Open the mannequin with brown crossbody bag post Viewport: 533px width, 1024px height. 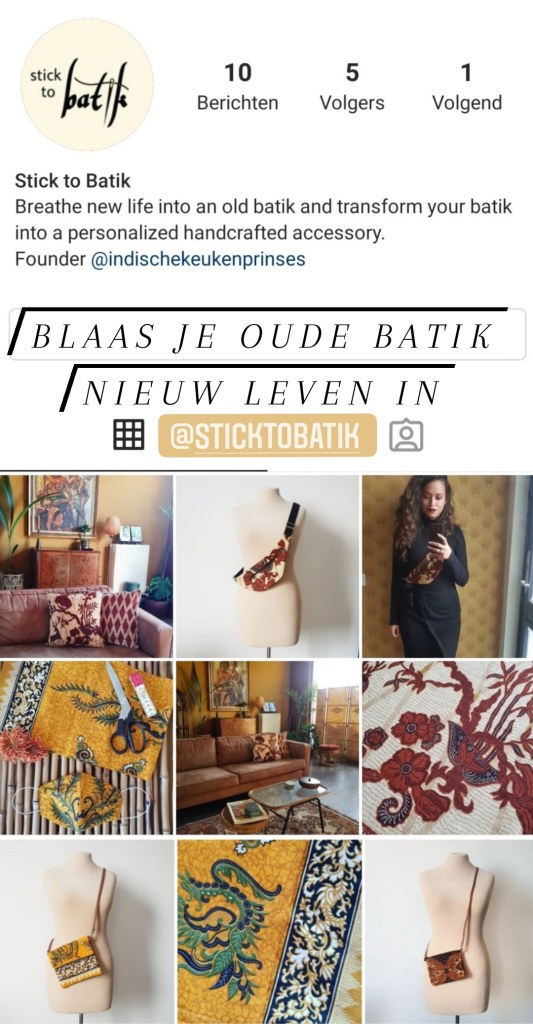click(447, 931)
